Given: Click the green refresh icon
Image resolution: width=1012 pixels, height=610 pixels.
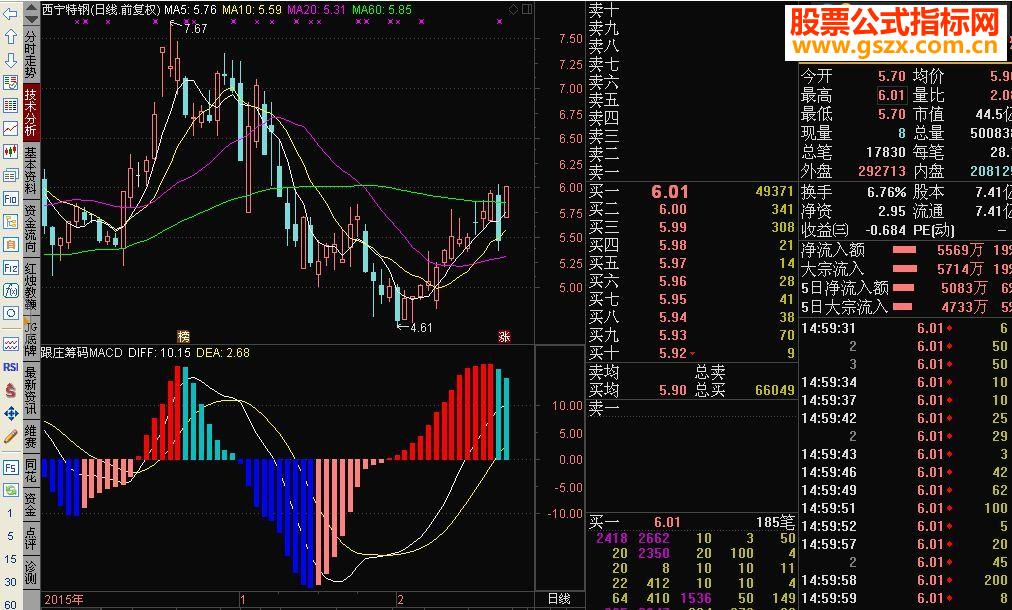Looking at the screenshot, I should pos(10,491).
